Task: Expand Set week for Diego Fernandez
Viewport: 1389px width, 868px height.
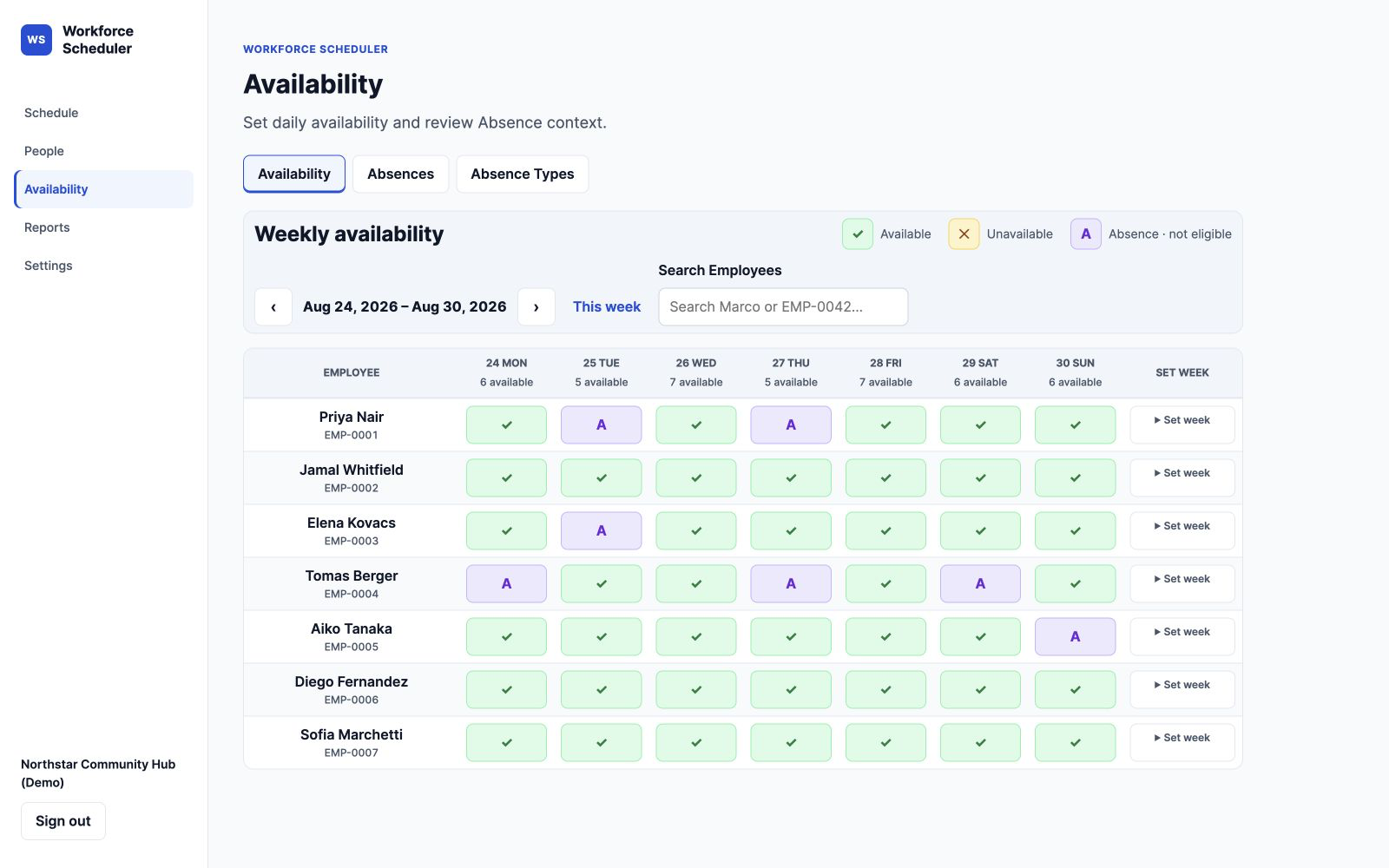Action: pyautogui.click(x=1182, y=690)
